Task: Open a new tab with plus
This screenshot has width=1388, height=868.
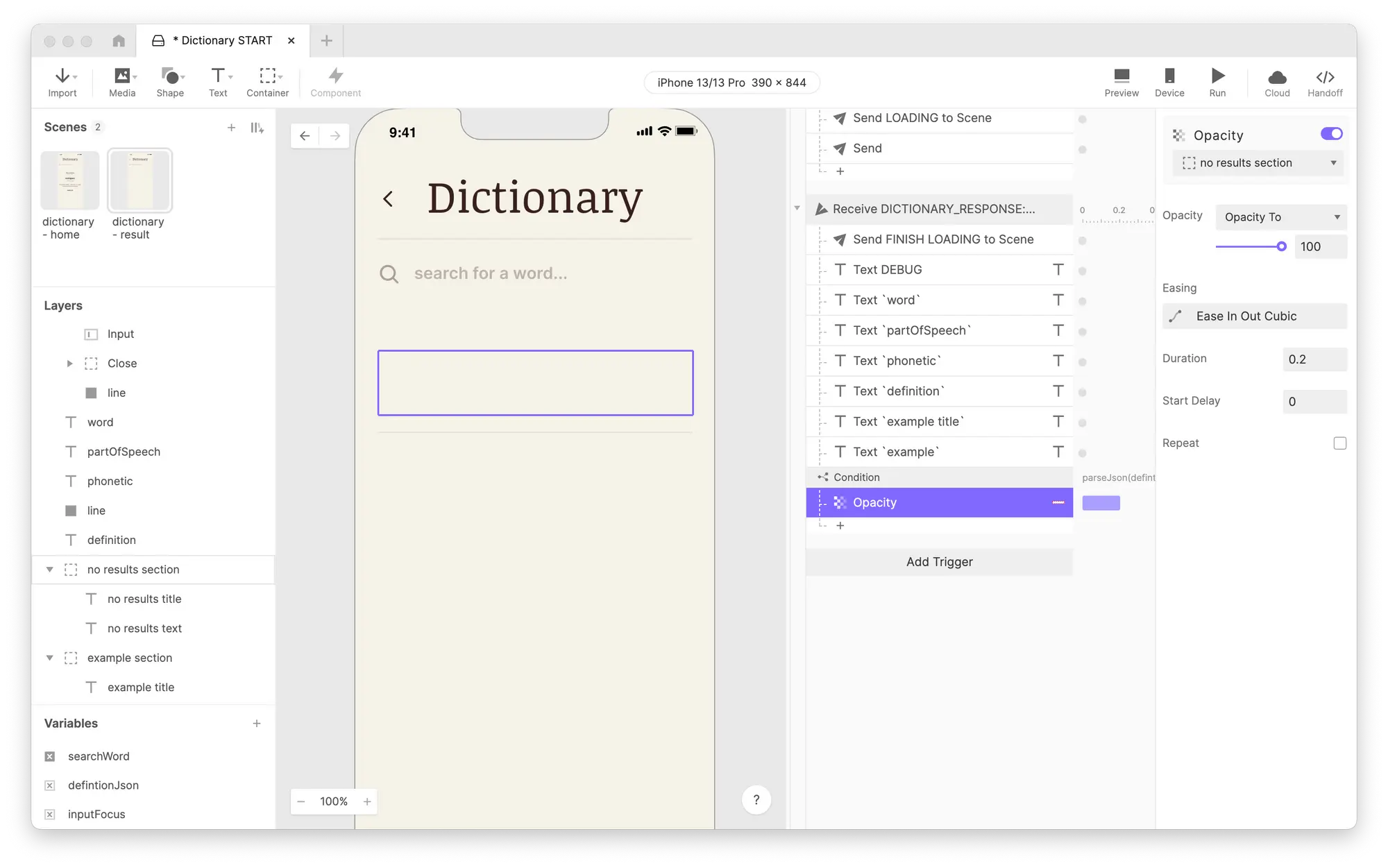Action: [326, 41]
